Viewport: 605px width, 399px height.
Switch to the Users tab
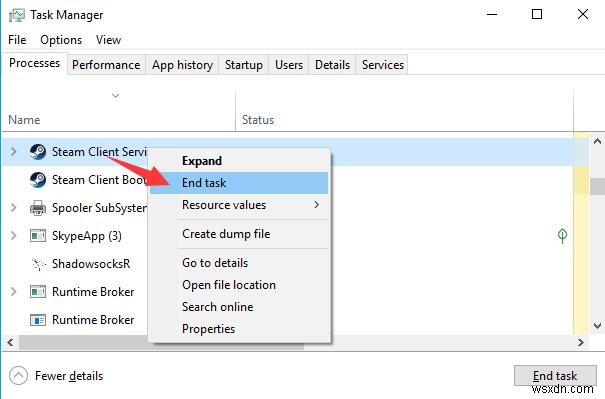pos(289,65)
